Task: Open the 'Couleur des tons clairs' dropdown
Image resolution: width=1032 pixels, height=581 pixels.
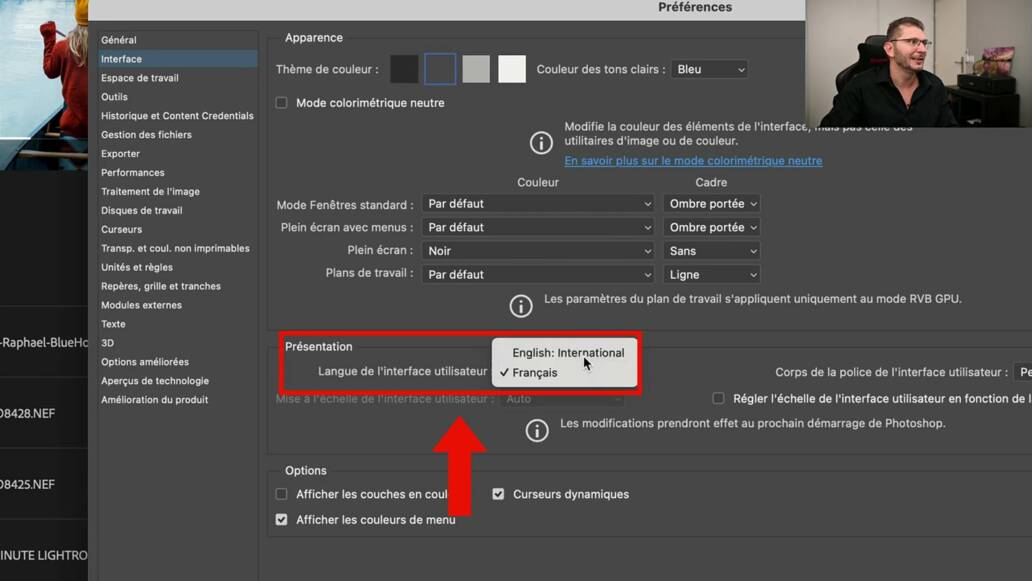Action: 709,69
